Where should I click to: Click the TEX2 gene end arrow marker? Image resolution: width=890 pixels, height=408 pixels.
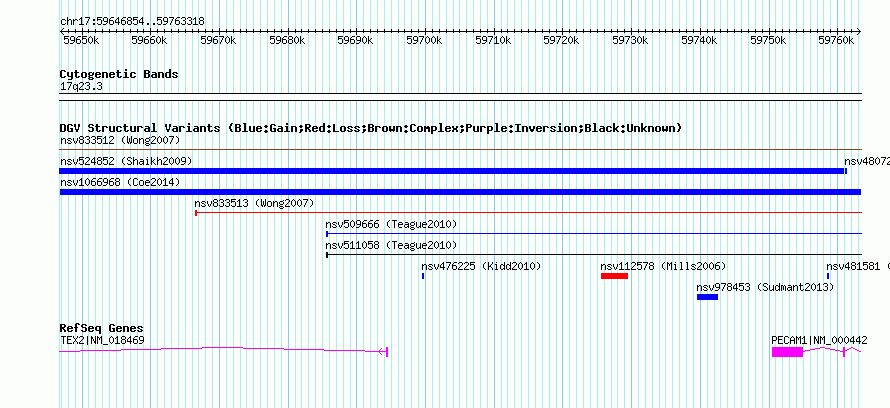point(384,352)
